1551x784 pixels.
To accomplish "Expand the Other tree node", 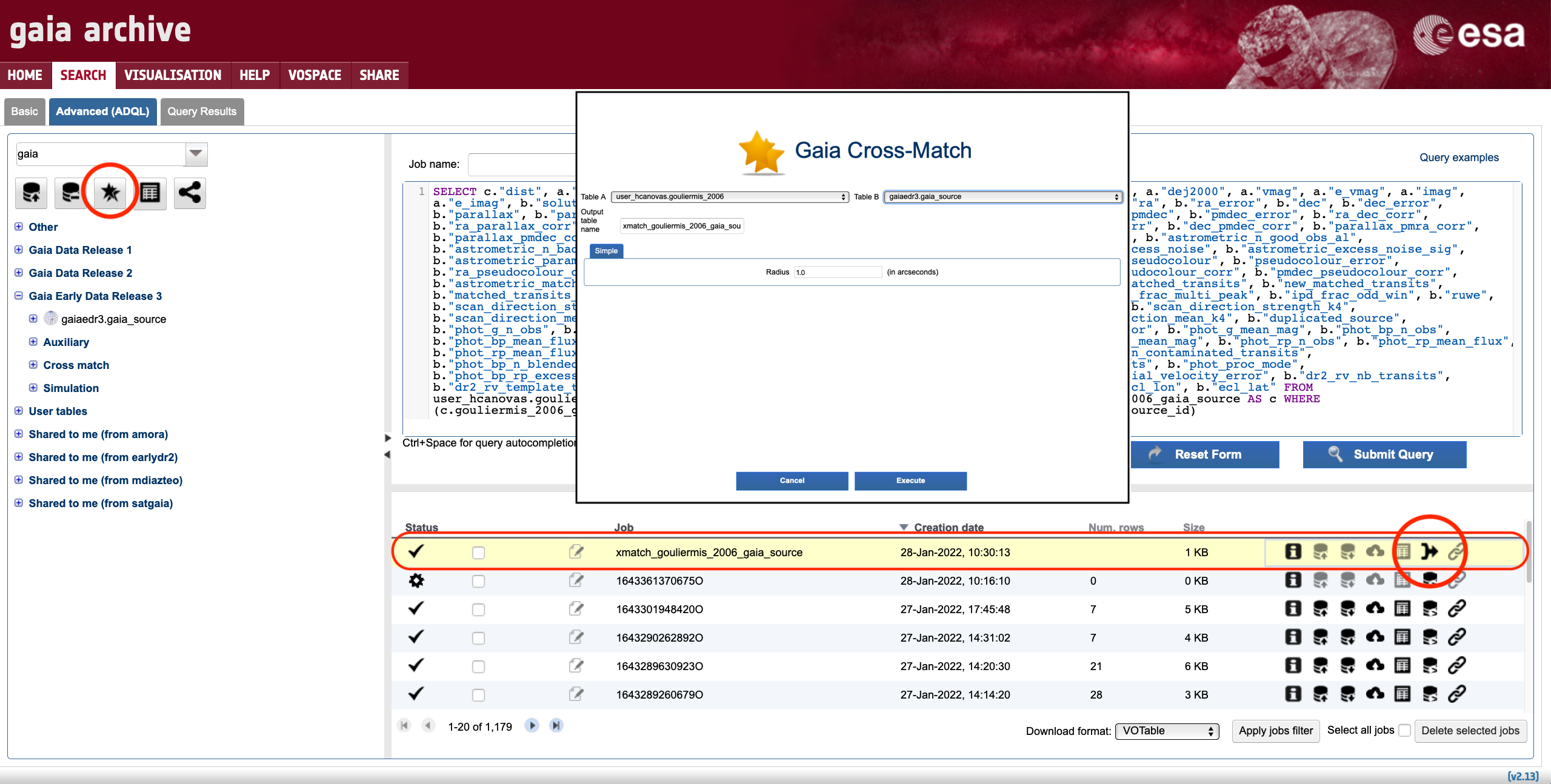I will [x=19, y=227].
